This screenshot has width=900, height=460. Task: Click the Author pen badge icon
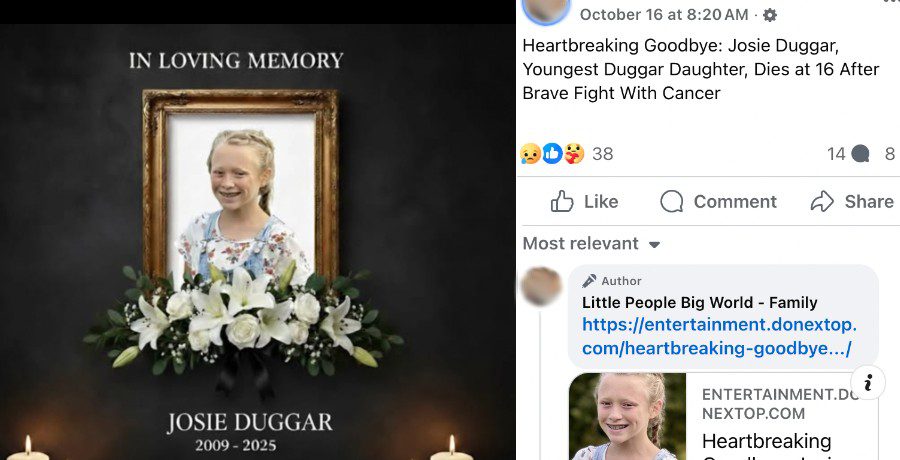(x=589, y=281)
